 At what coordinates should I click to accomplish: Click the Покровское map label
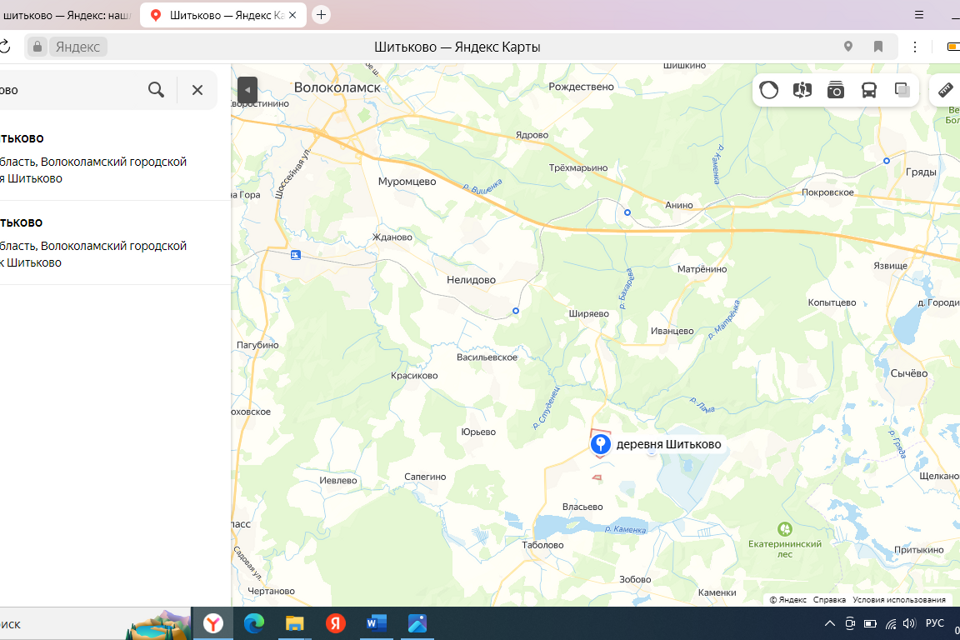(x=828, y=192)
